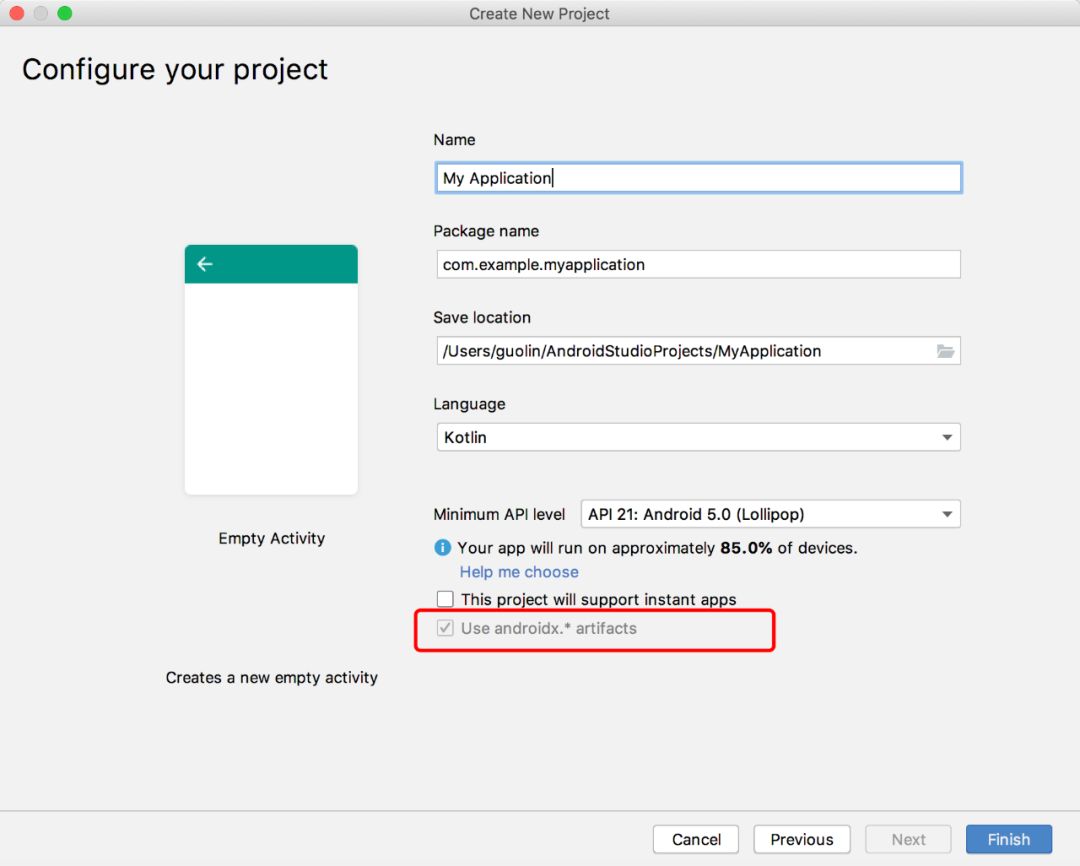
Task: Open the Language dropdown showing Kotlin
Action: (x=698, y=437)
